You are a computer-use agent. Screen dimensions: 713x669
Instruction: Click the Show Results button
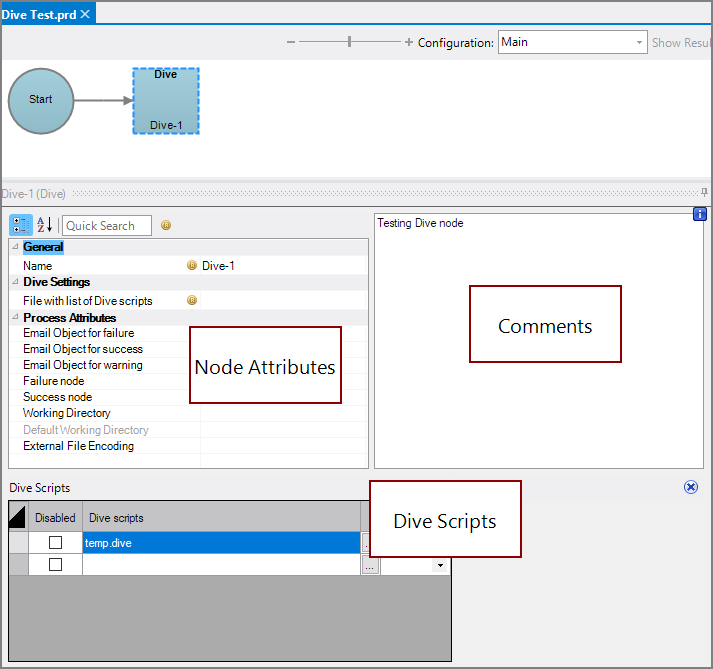click(681, 43)
